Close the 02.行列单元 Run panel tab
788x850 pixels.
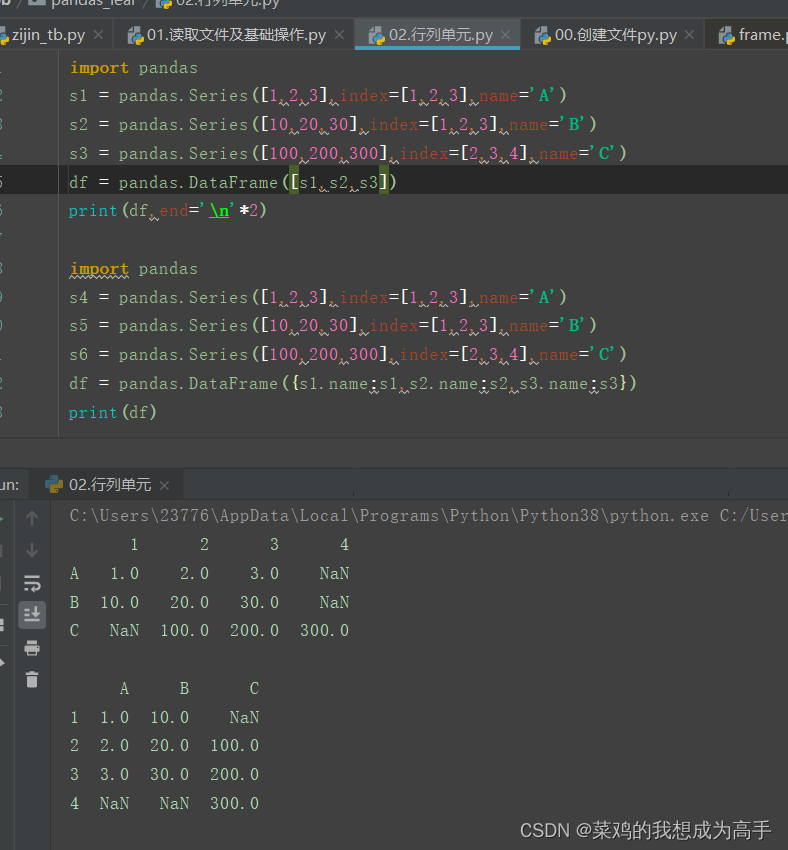[165, 485]
